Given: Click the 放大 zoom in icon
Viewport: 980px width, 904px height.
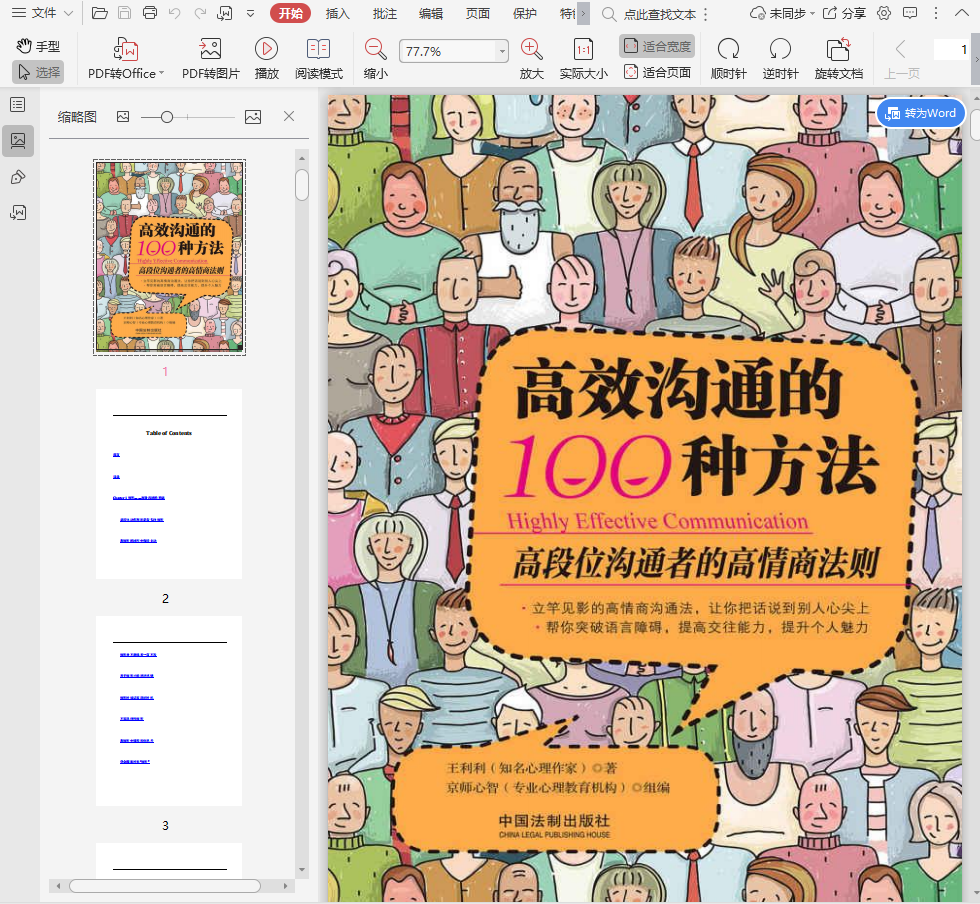Looking at the screenshot, I should [531, 59].
